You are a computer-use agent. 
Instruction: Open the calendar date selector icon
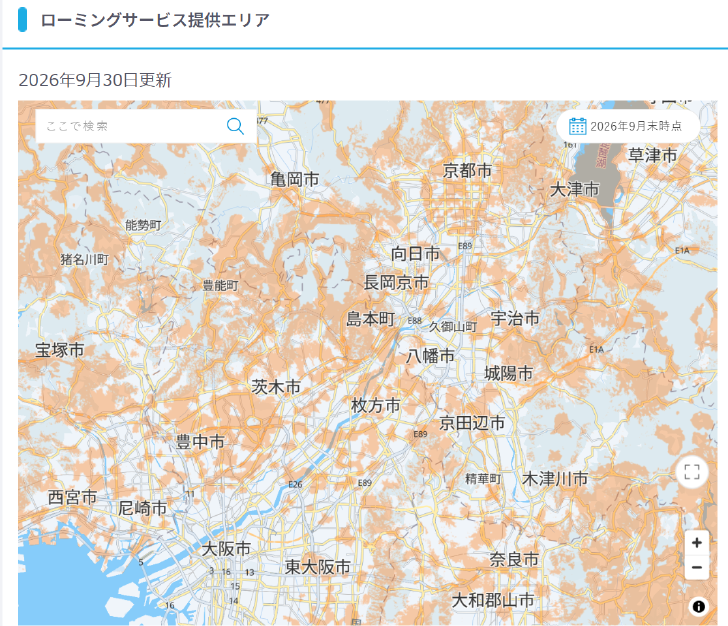578,126
